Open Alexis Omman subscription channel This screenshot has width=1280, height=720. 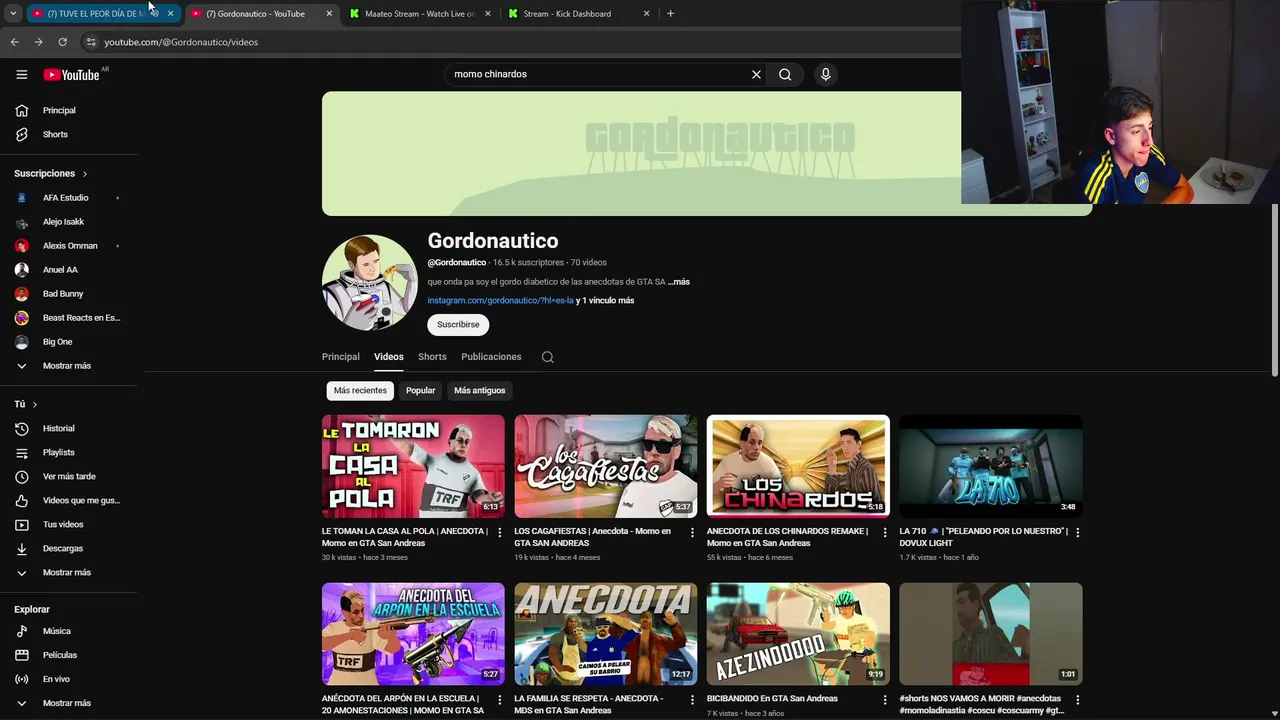[69, 246]
